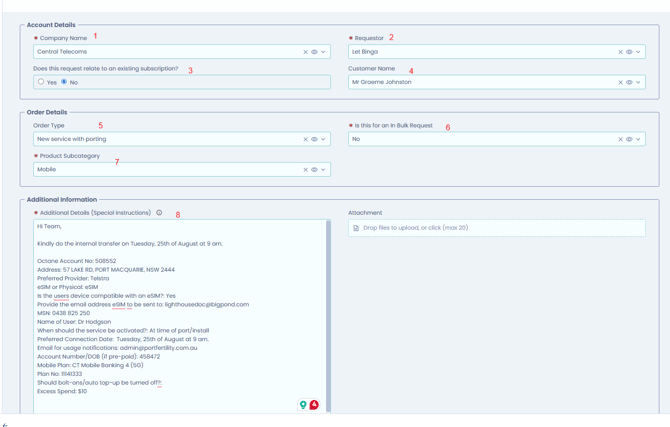Click the Attachment drop zone to upload files
This screenshot has height=427, width=670.
point(497,228)
